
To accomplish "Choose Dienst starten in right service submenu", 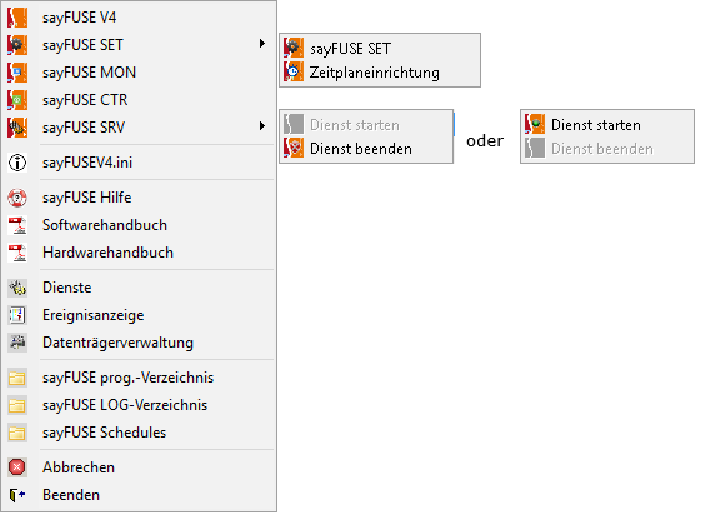I will coord(595,125).
